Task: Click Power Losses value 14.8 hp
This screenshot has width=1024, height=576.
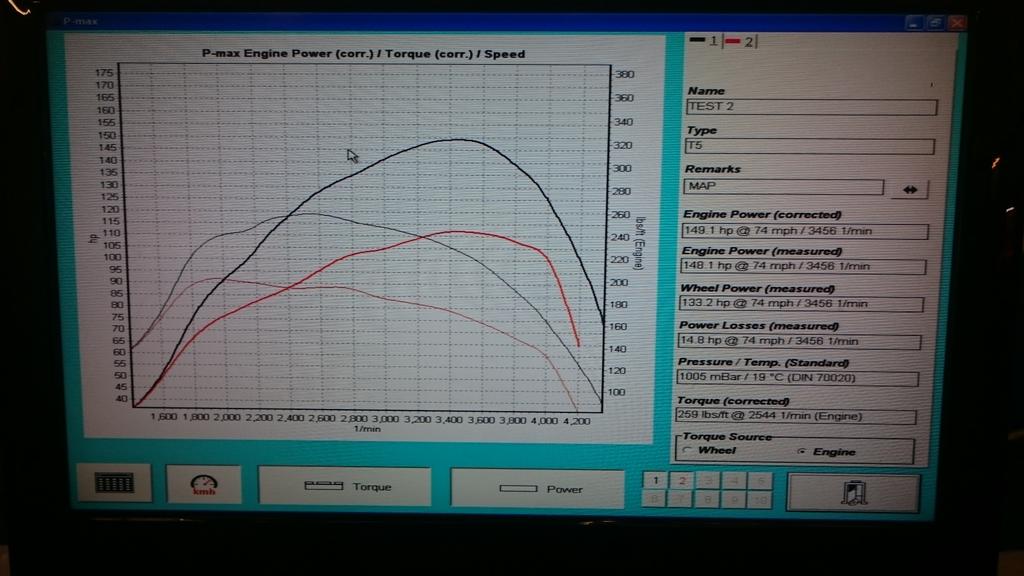Action: click(x=799, y=340)
